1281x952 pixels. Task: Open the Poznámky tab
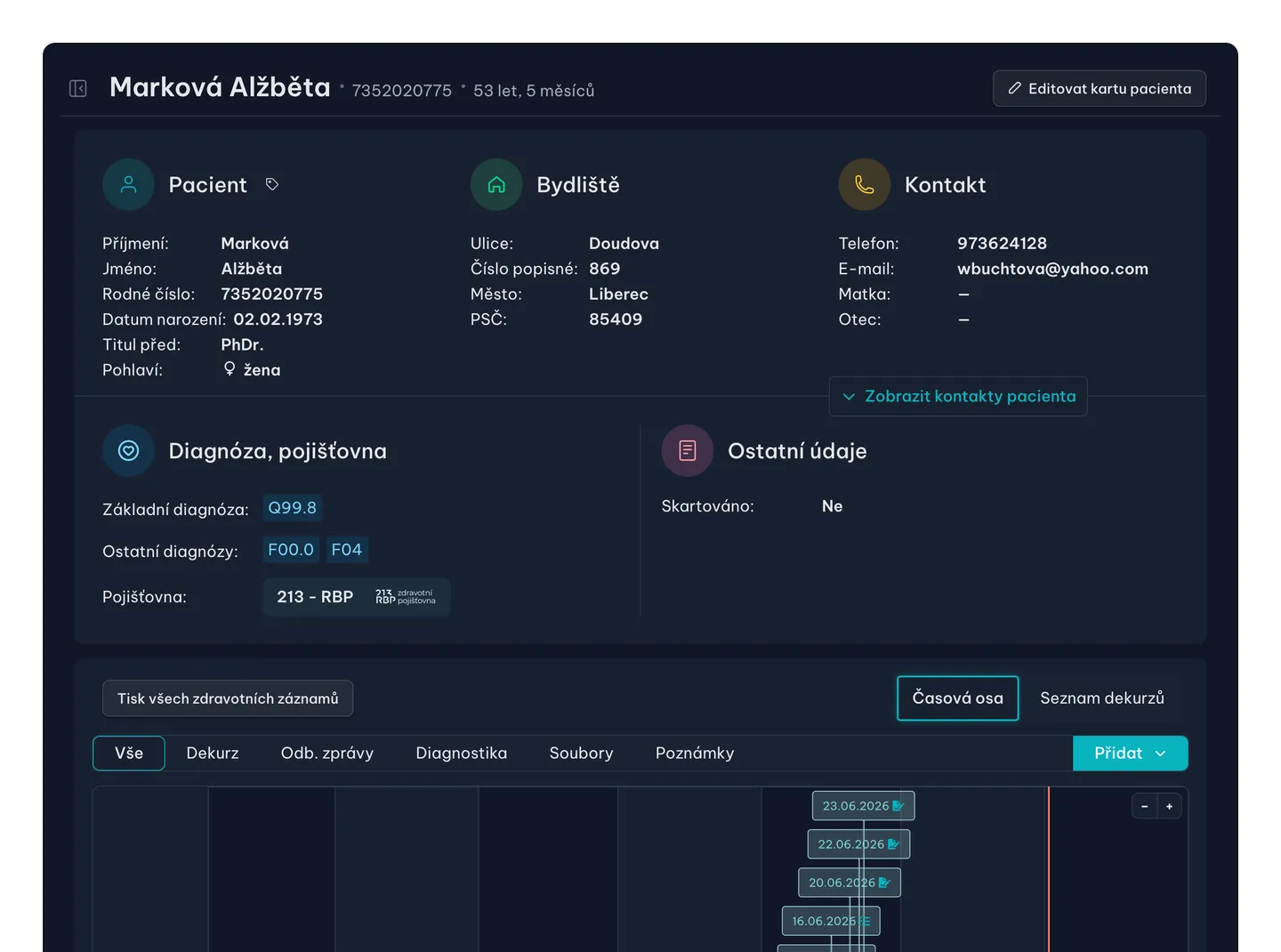pyautogui.click(x=695, y=753)
